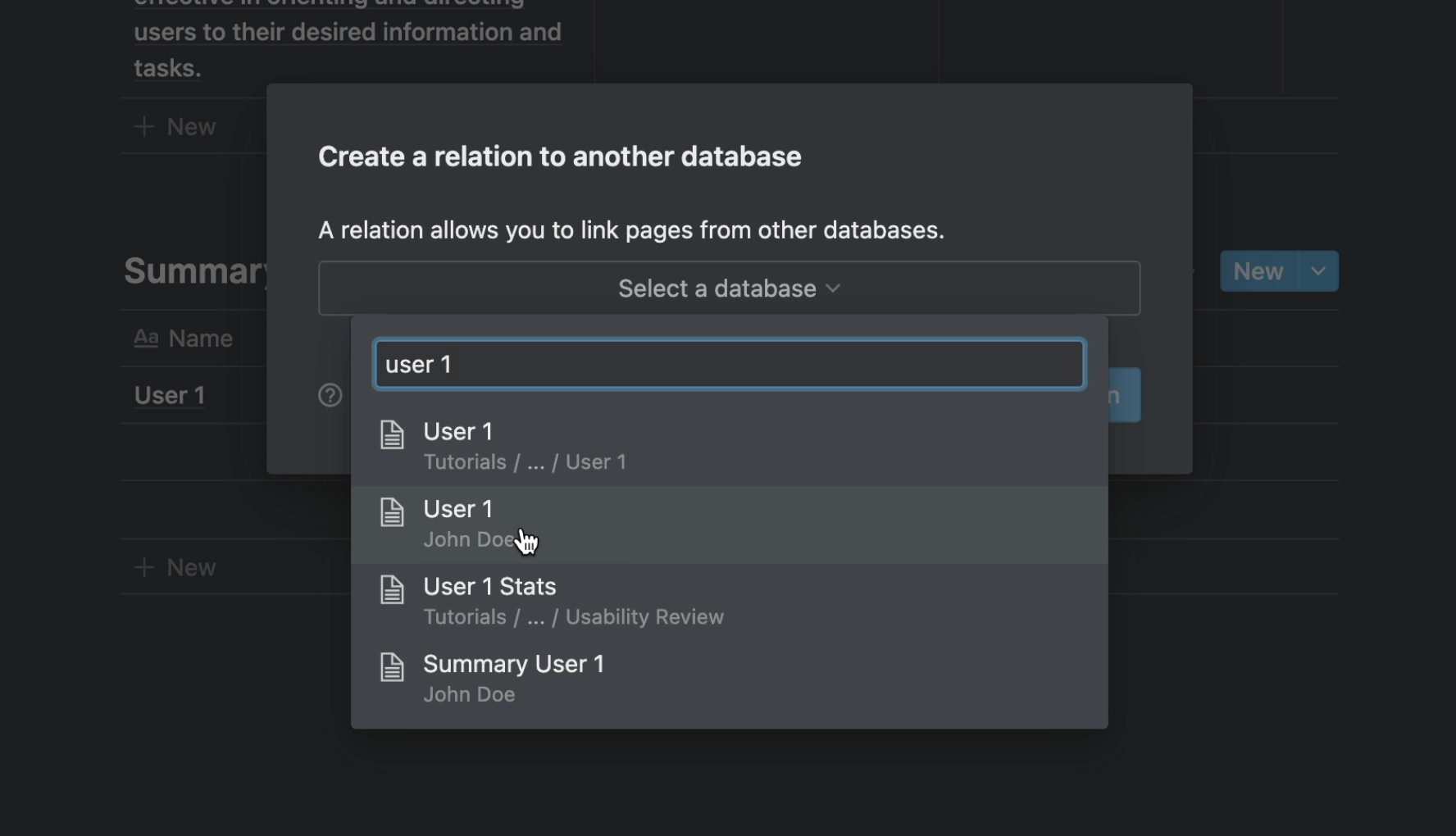Click plus icon in the upper New row
The height and width of the screenshot is (836, 1456).
pos(144,127)
